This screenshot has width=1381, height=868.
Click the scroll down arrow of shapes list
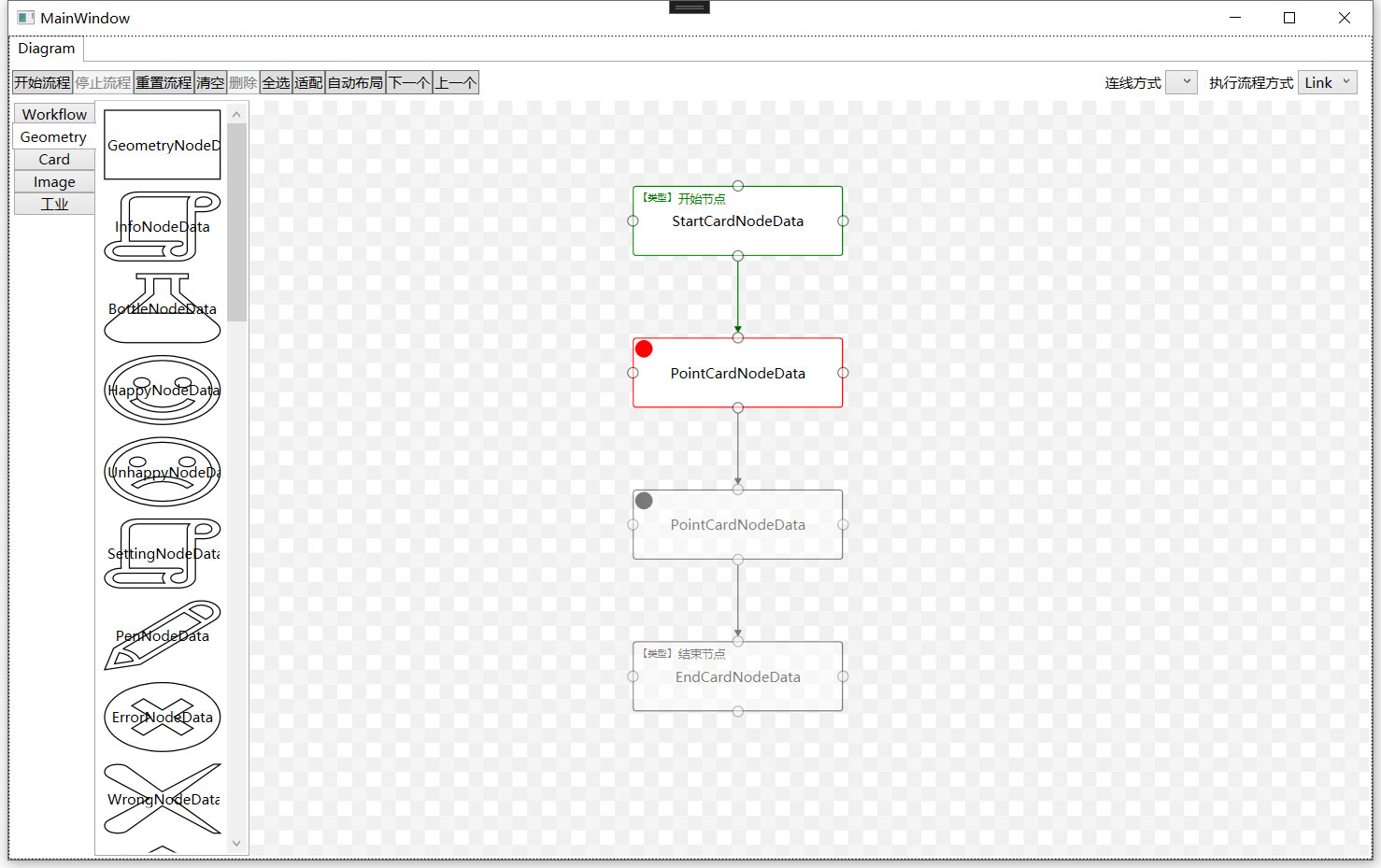tap(236, 843)
